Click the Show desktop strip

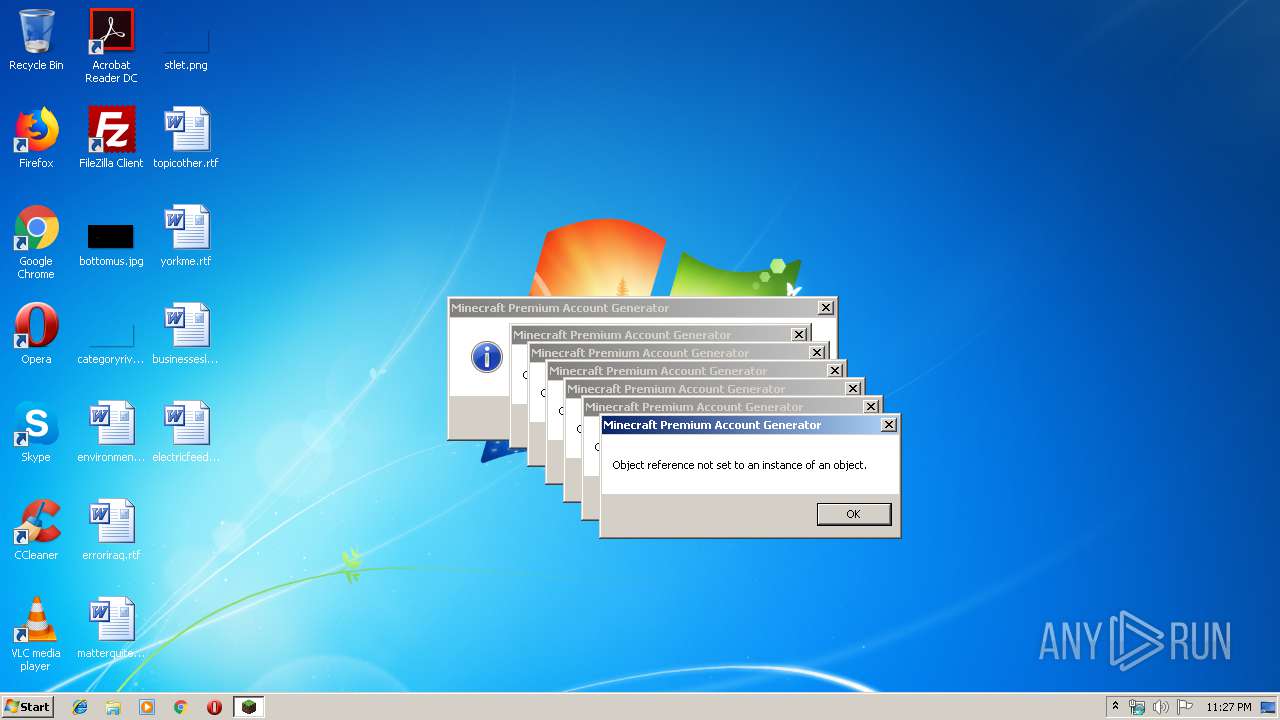1269,707
